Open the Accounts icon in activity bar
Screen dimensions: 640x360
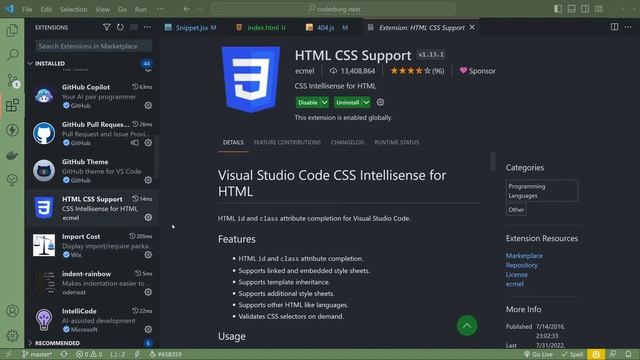click(12, 311)
